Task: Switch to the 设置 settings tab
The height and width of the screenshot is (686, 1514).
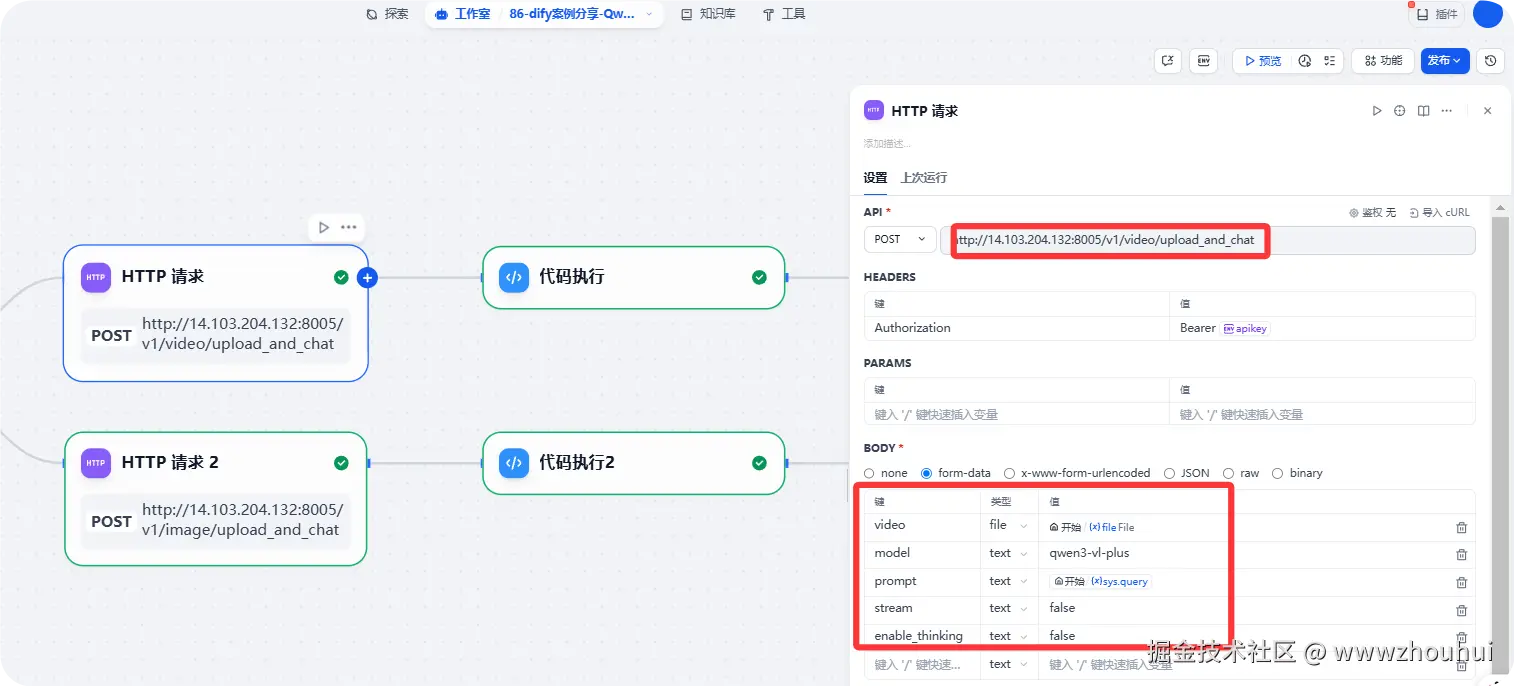Action: coord(875,177)
